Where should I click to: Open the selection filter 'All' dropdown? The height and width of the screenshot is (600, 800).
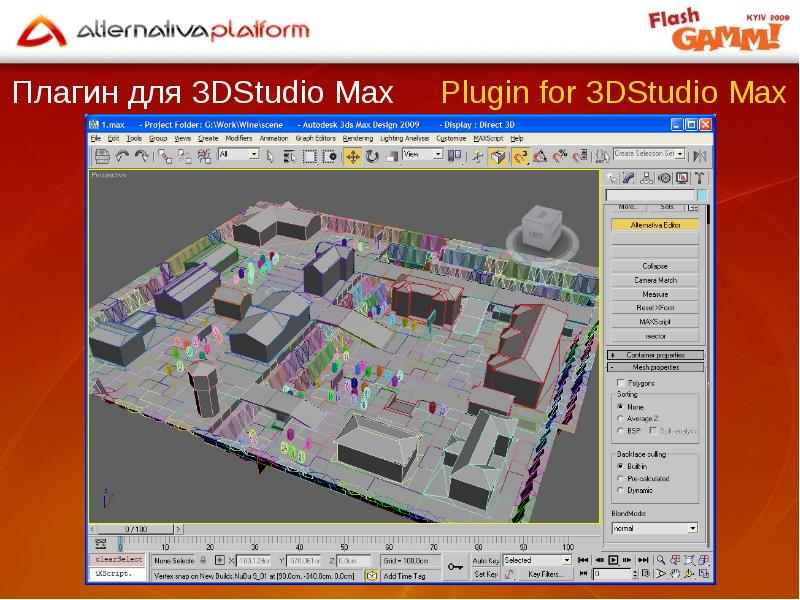tap(238, 154)
